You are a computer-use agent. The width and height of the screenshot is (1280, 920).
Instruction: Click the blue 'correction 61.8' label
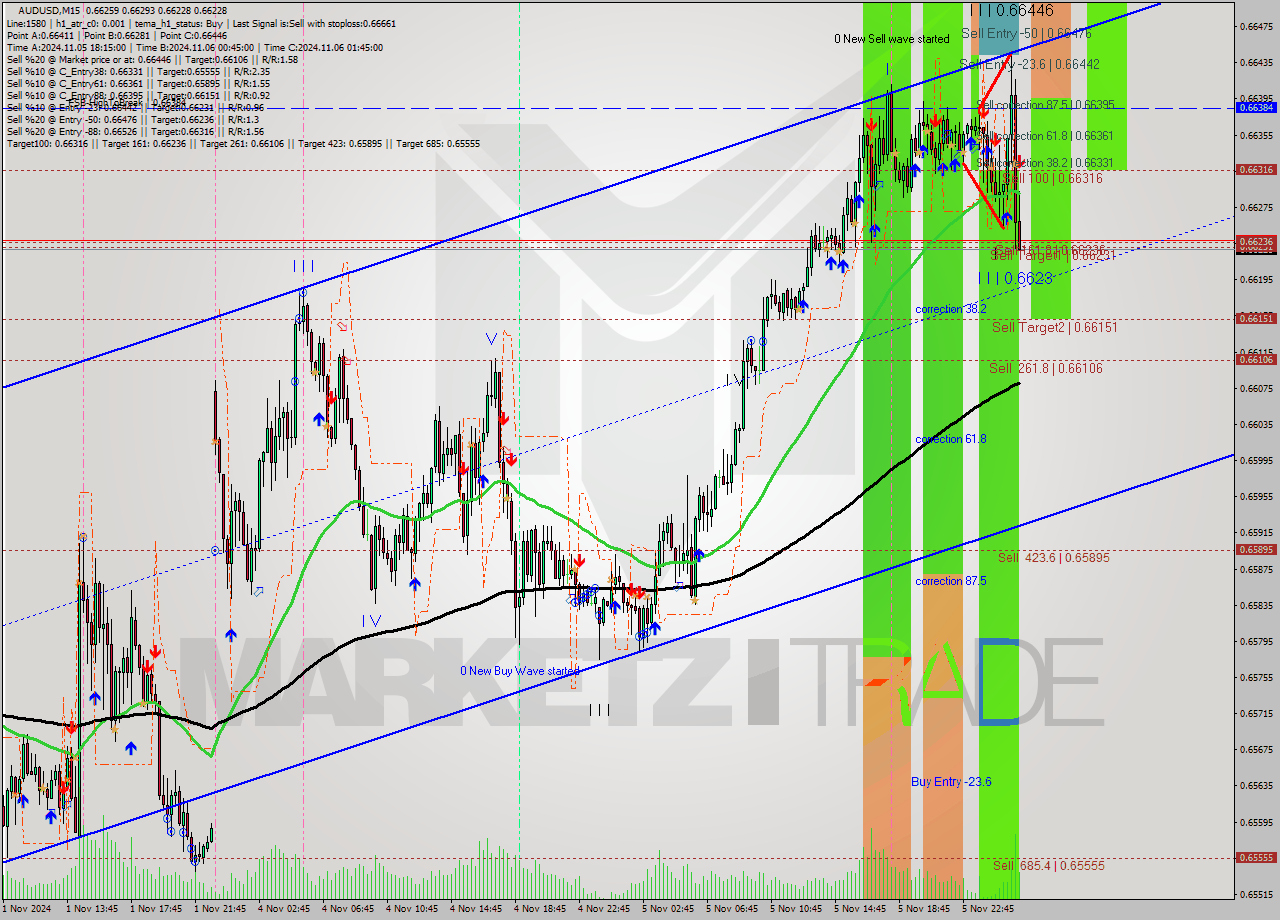tap(951, 439)
